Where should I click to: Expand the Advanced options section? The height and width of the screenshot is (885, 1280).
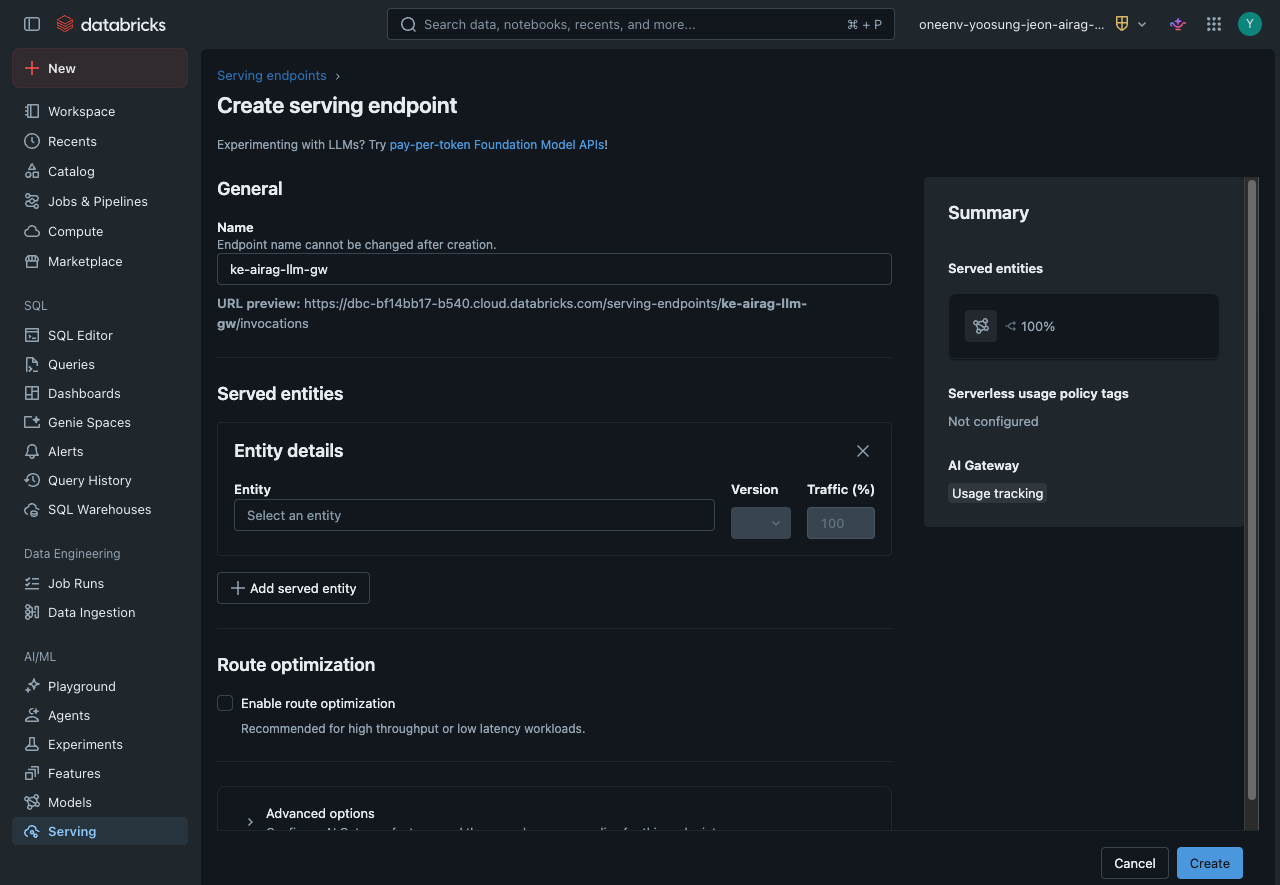coord(250,821)
